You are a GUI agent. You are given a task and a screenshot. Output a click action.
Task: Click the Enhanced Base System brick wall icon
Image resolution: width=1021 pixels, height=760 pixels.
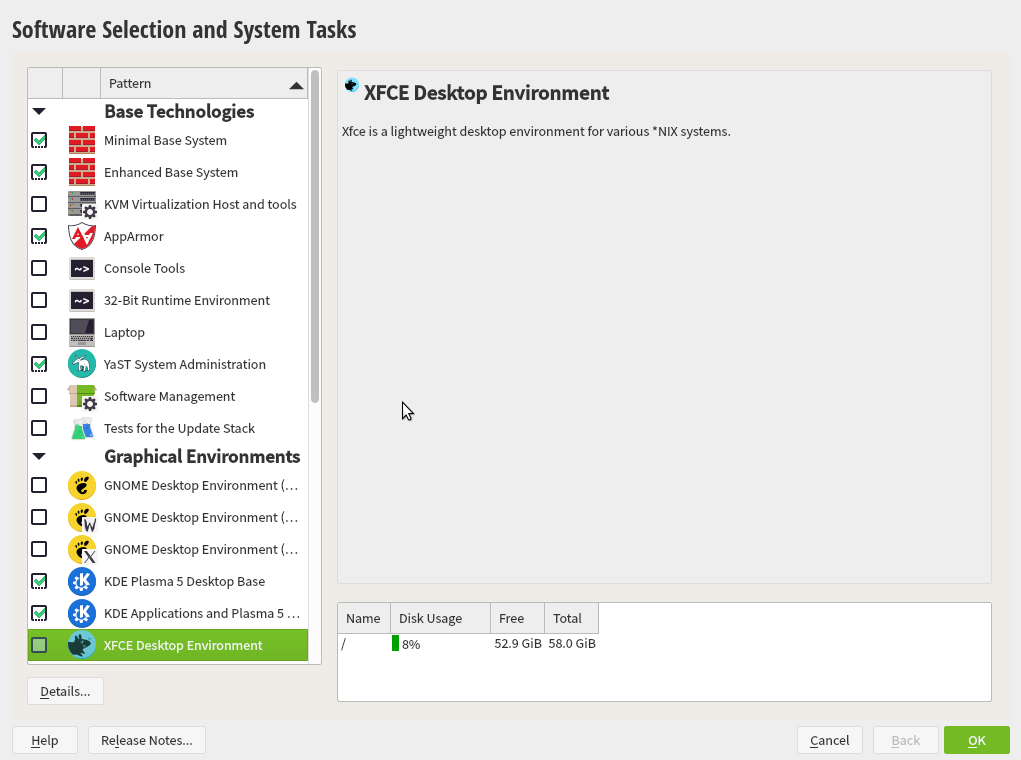click(x=82, y=172)
